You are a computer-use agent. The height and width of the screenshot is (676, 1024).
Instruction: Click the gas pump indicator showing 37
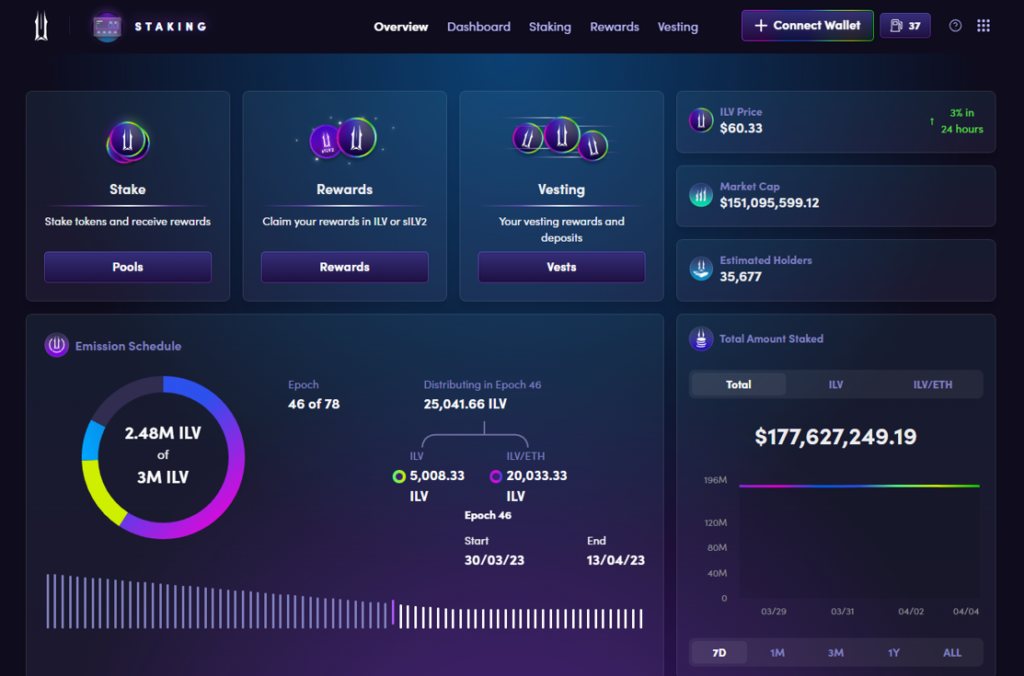pyautogui.click(x=905, y=26)
